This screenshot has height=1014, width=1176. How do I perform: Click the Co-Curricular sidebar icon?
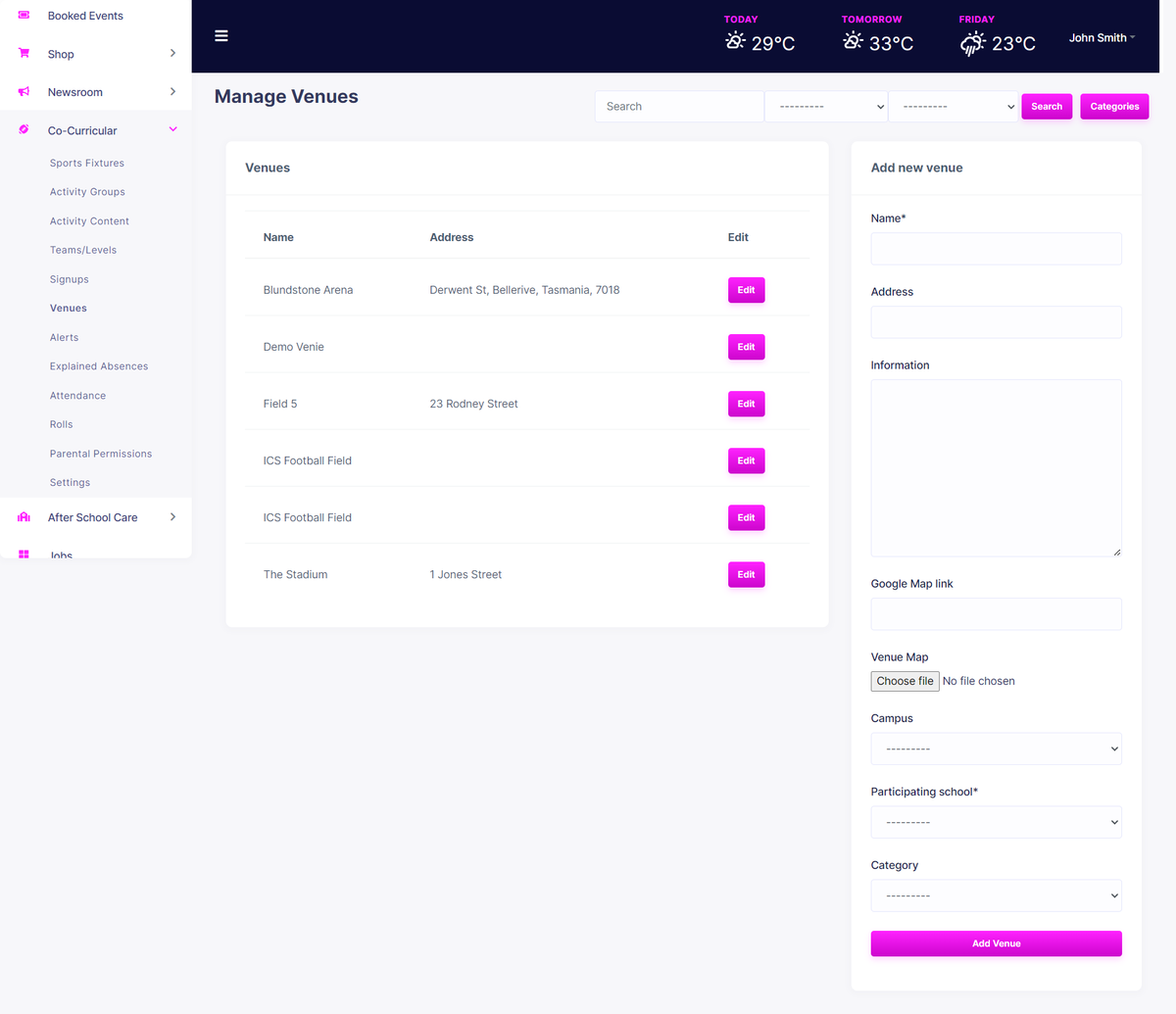click(x=24, y=130)
